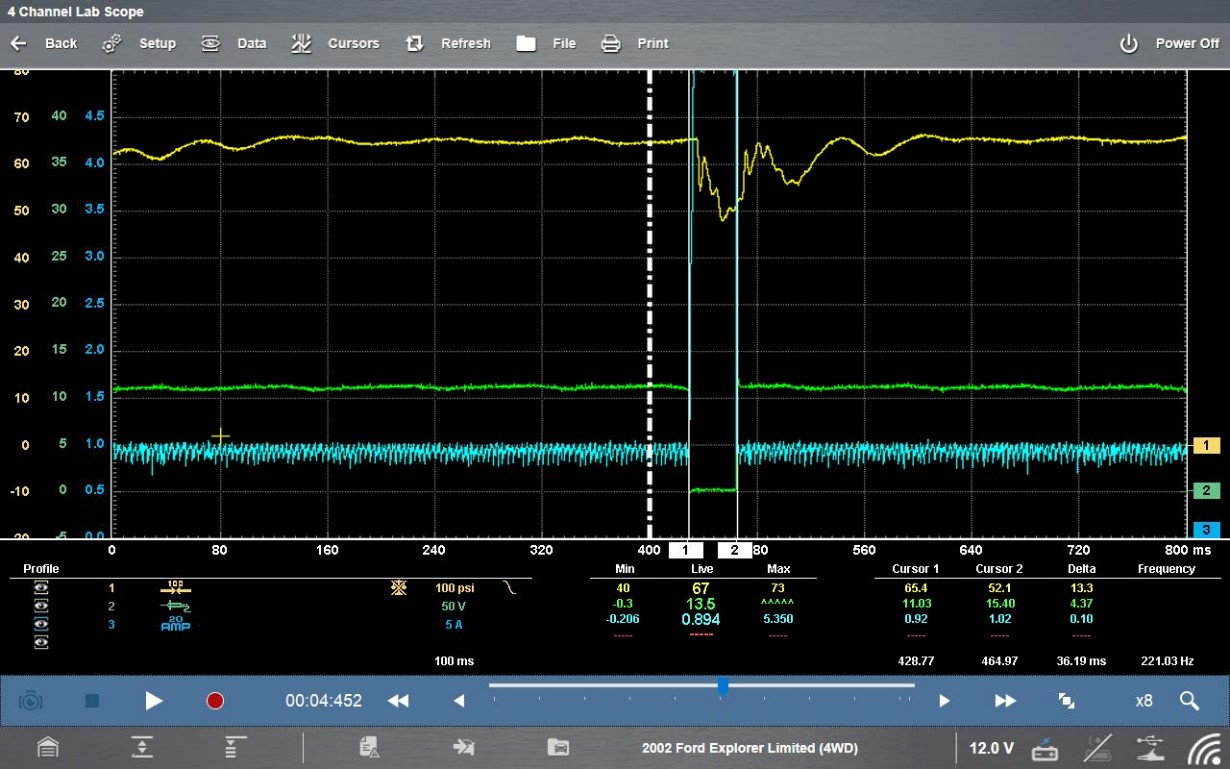Click the fast-forward double arrow icon
The image size is (1230, 769).
[1005, 701]
